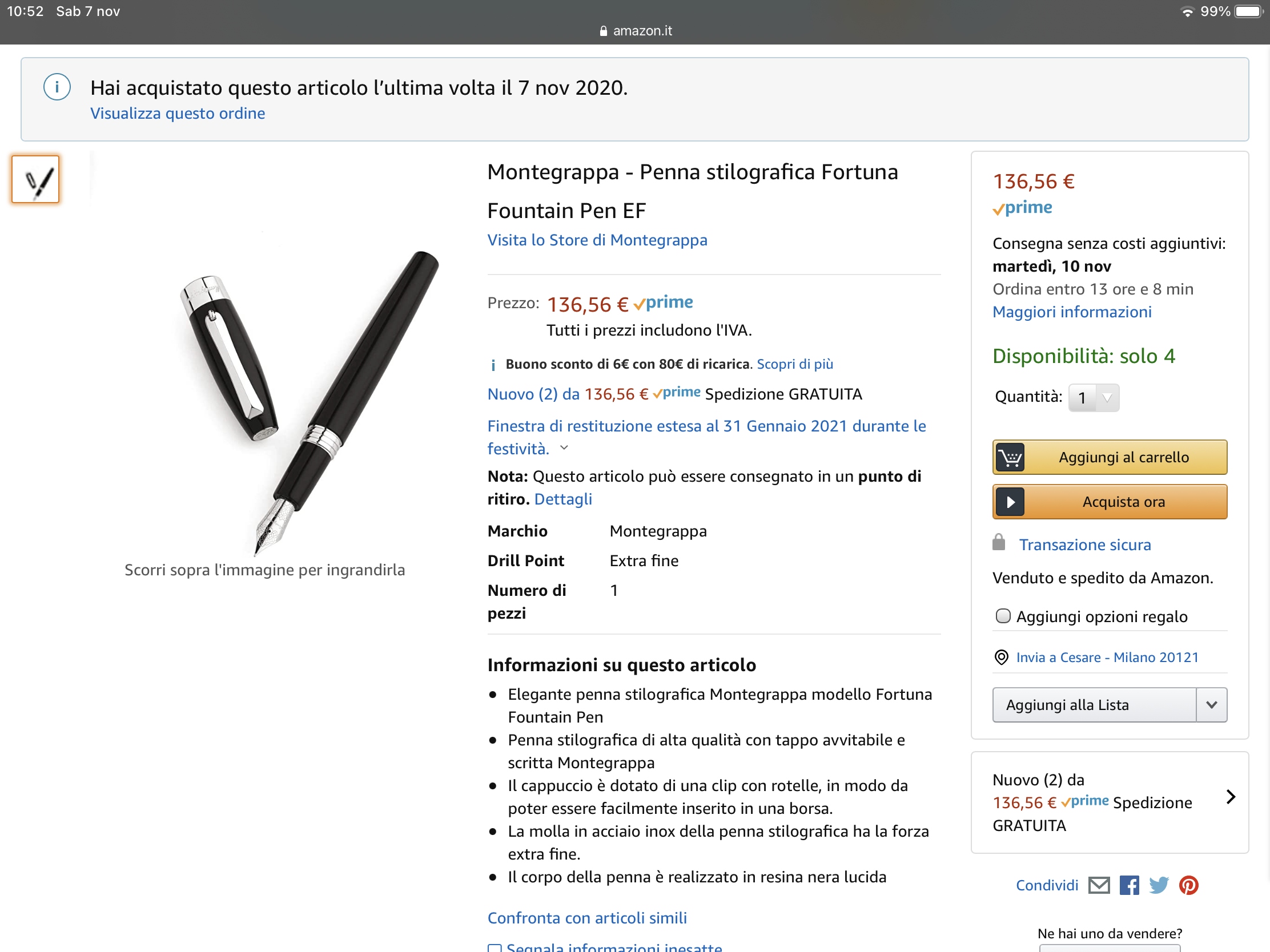Tap the amazon.it address bar
Image resolution: width=1270 pixels, height=952 pixels.
(x=635, y=31)
